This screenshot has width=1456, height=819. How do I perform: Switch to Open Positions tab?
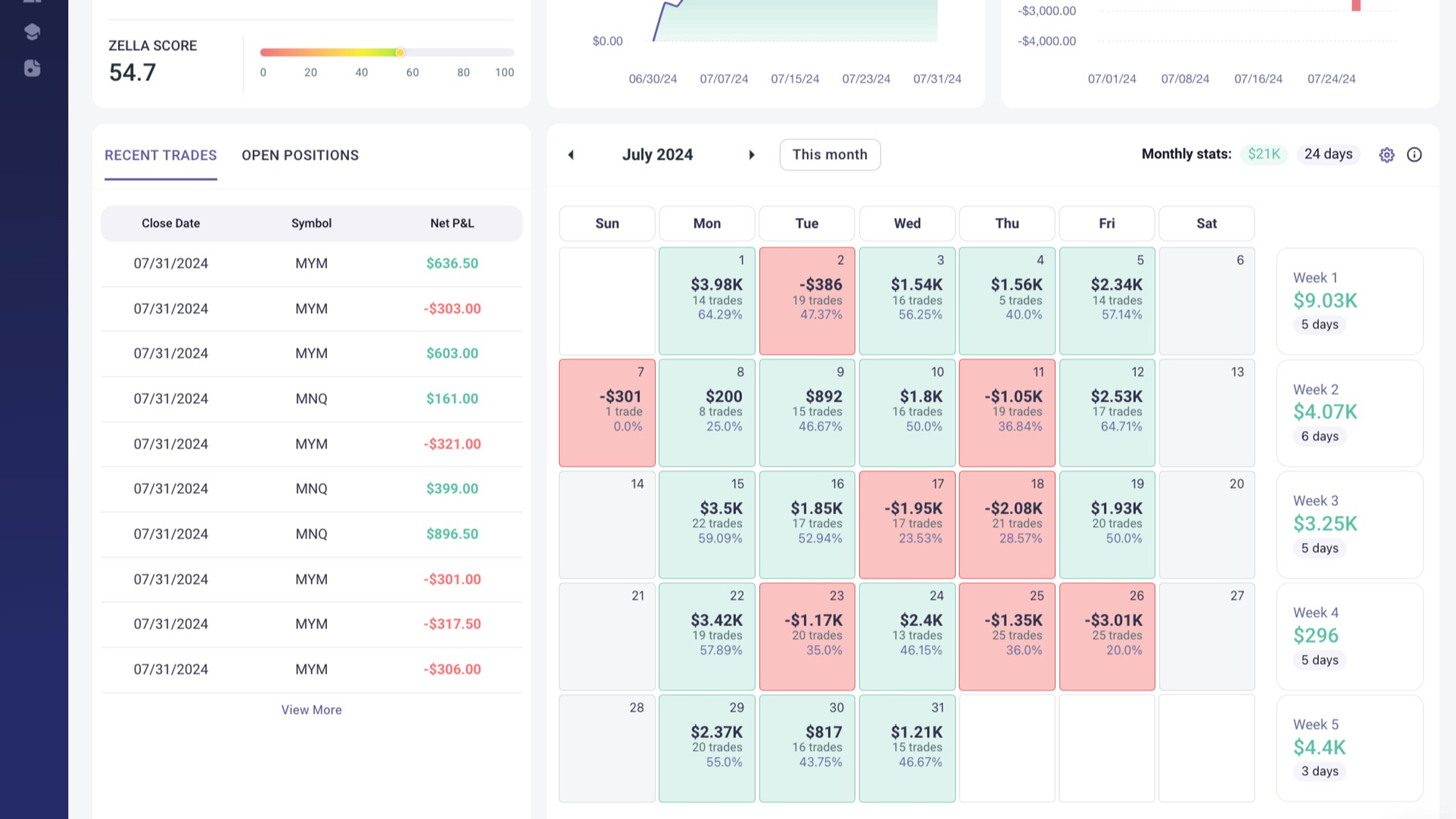pos(300,155)
